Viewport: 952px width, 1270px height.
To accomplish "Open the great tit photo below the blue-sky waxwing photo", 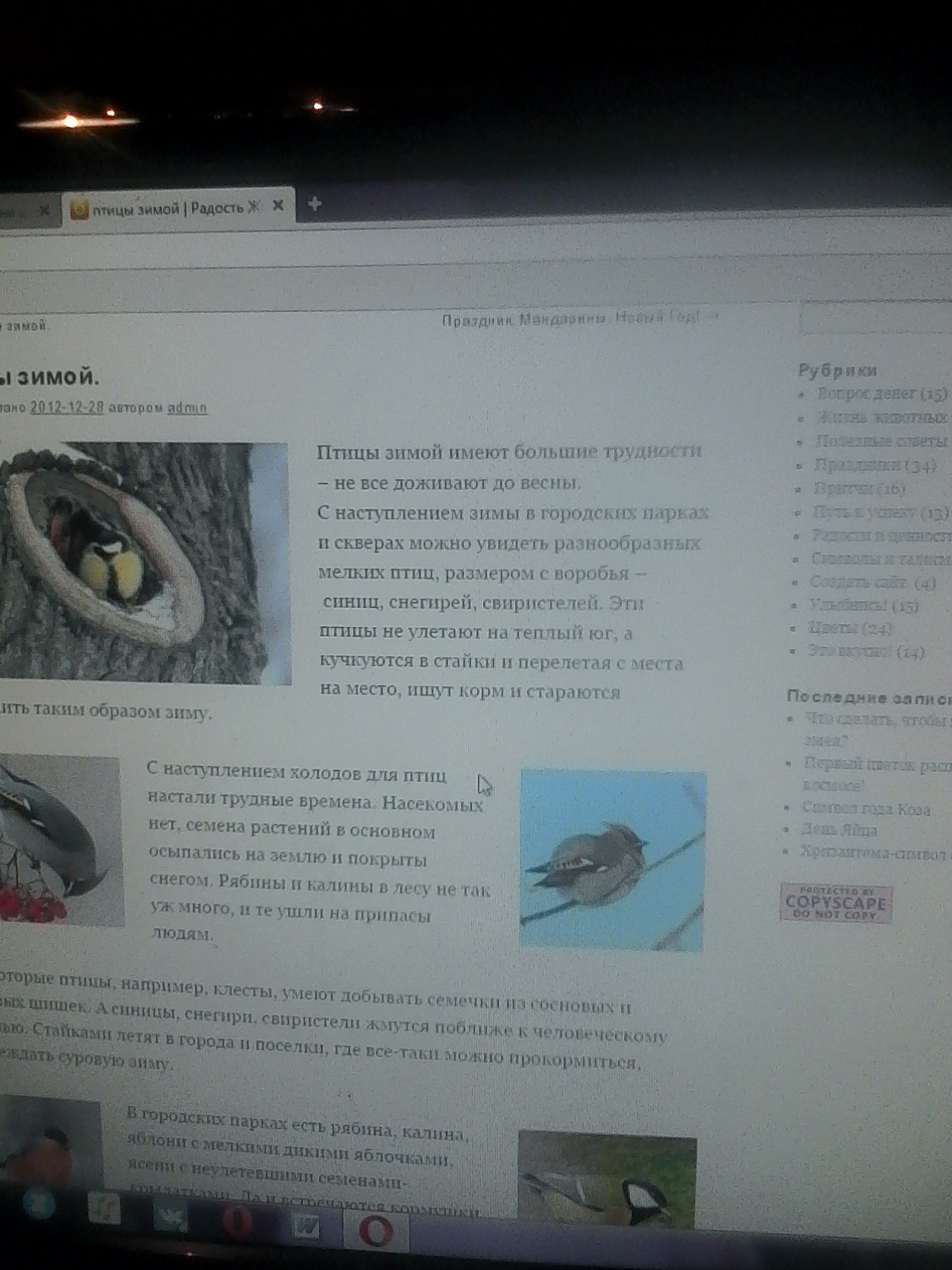I will coord(607,1180).
